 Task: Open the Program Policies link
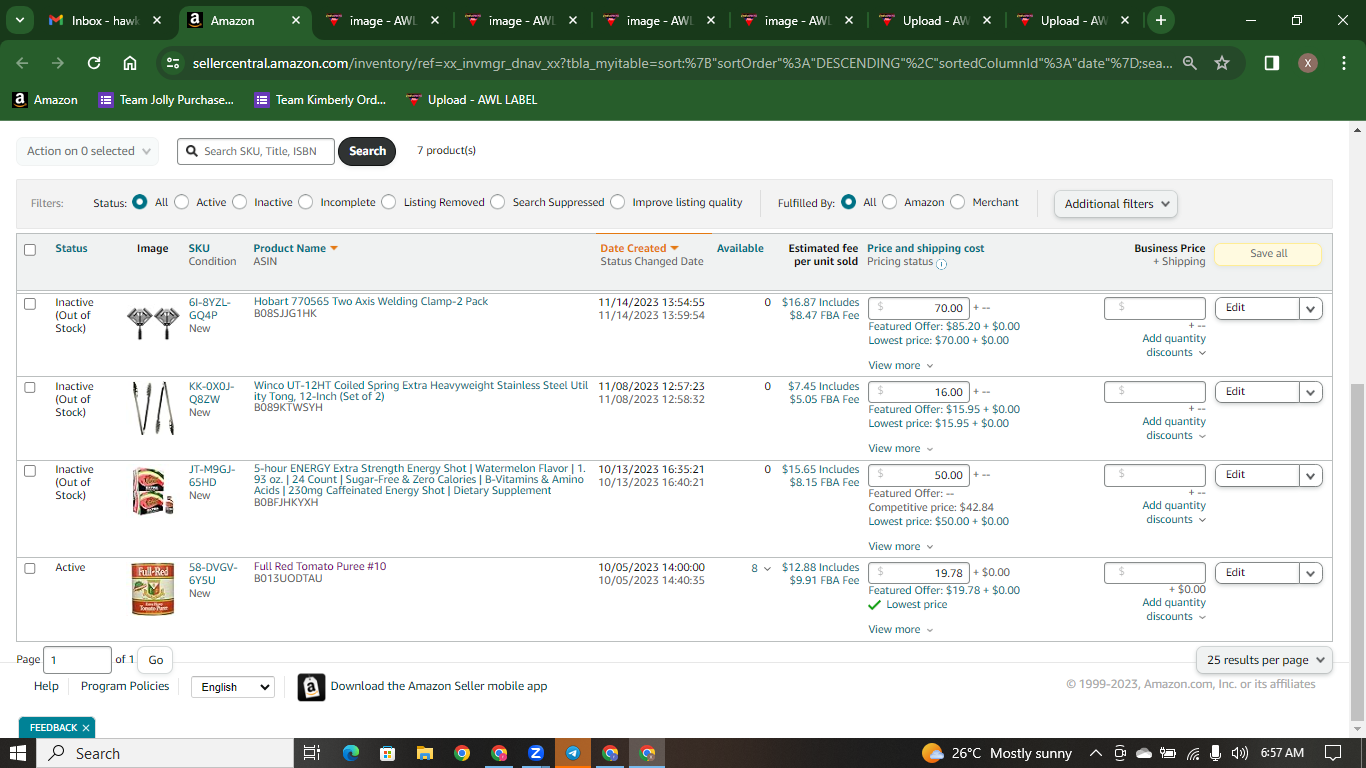coord(125,687)
